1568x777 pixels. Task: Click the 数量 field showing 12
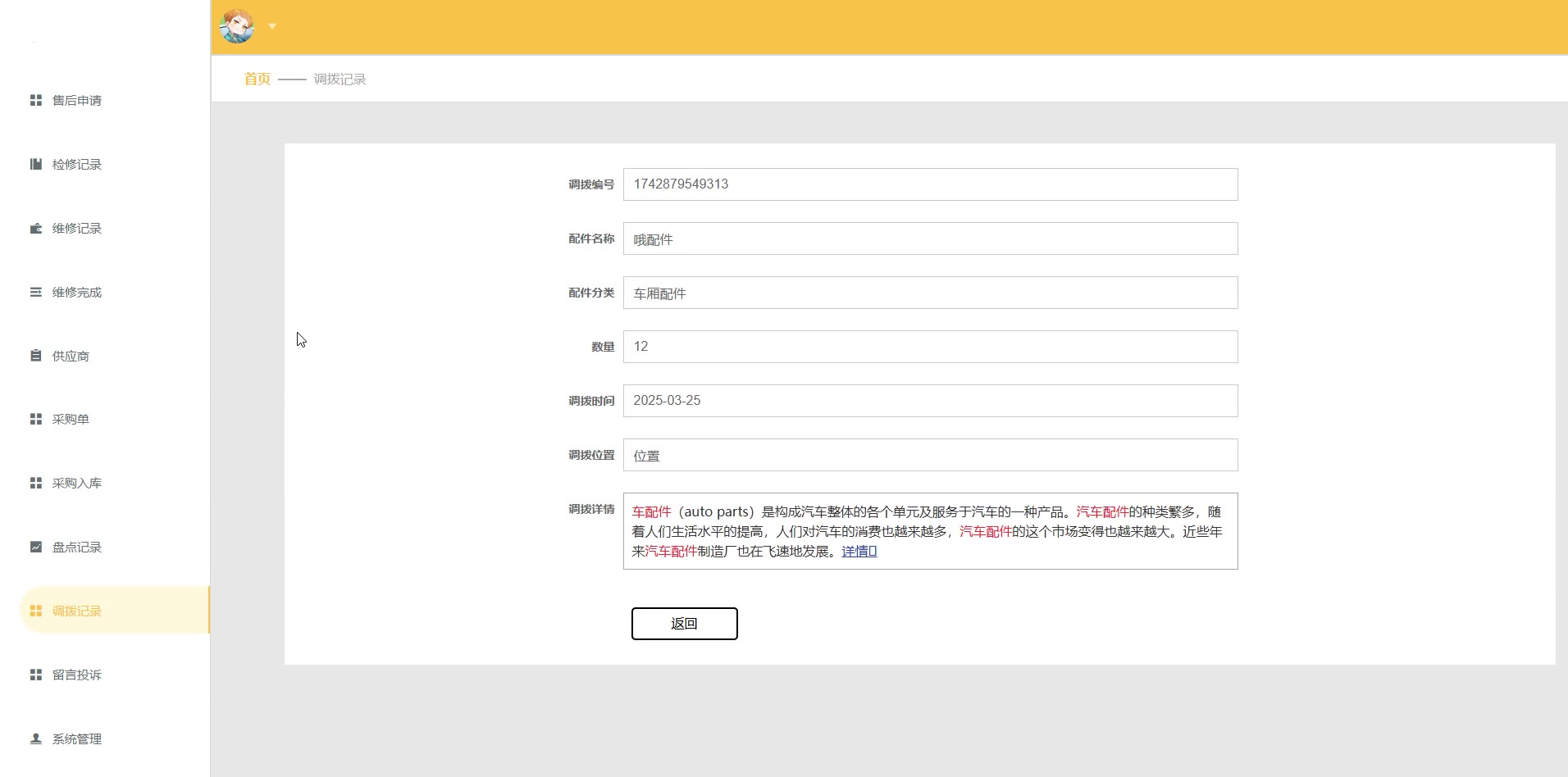tap(930, 347)
